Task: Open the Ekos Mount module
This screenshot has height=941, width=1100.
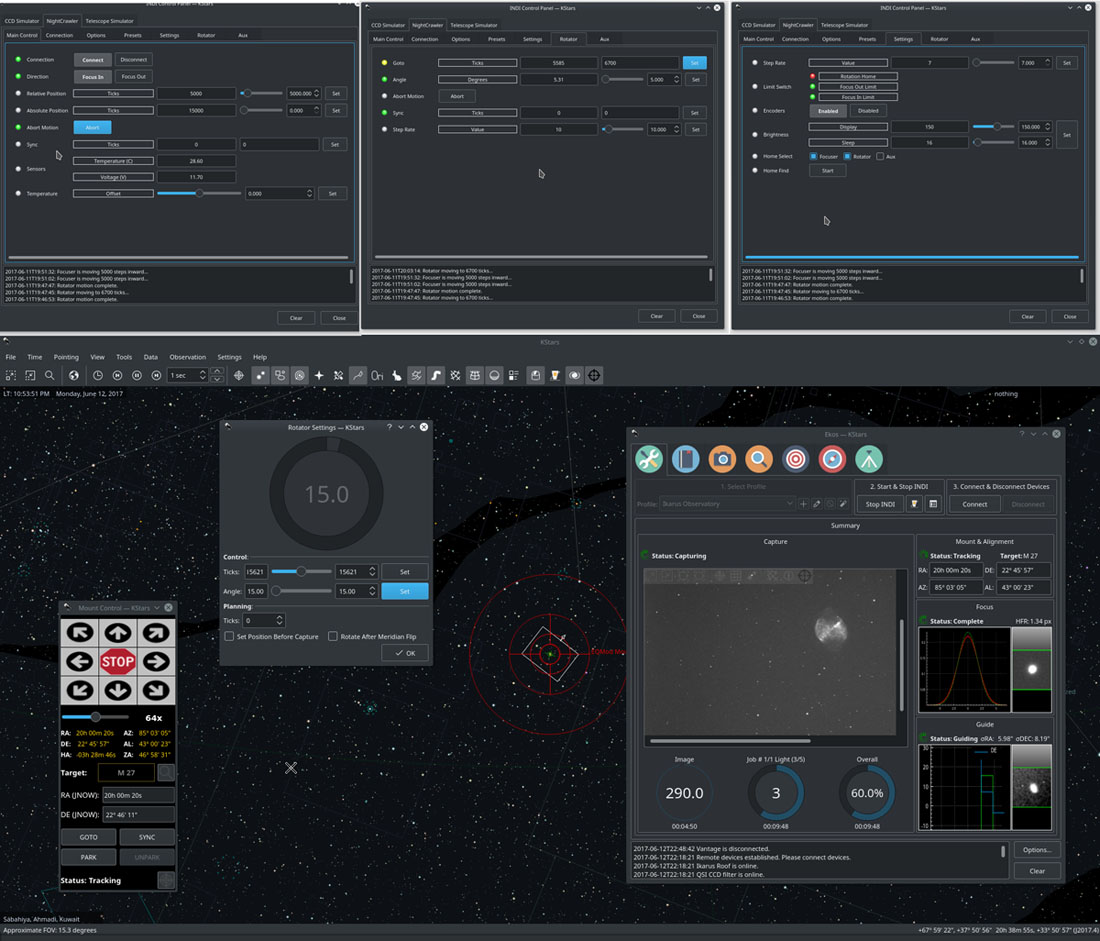Action: click(x=869, y=459)
